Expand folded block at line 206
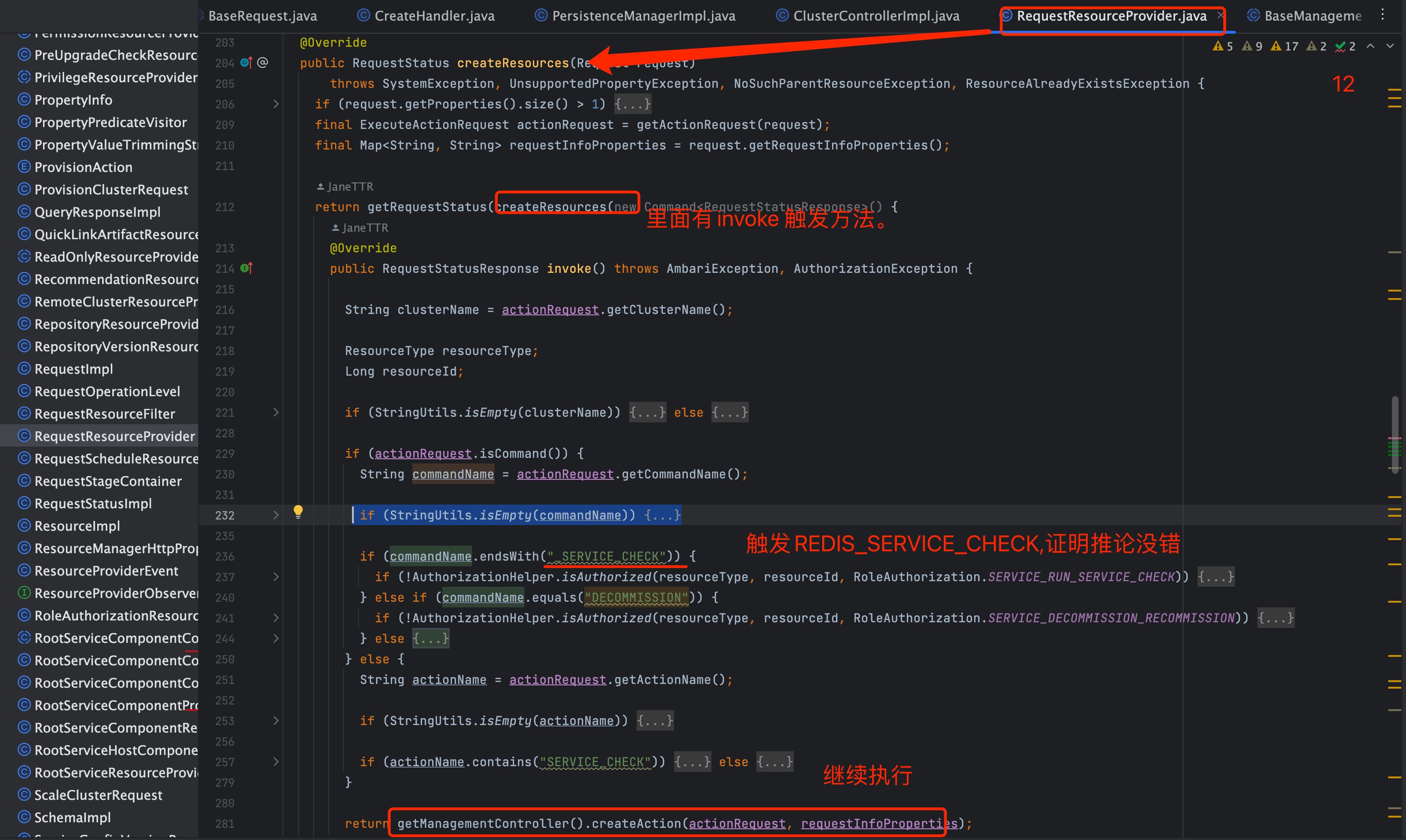1406x840 pixels. 276,104
